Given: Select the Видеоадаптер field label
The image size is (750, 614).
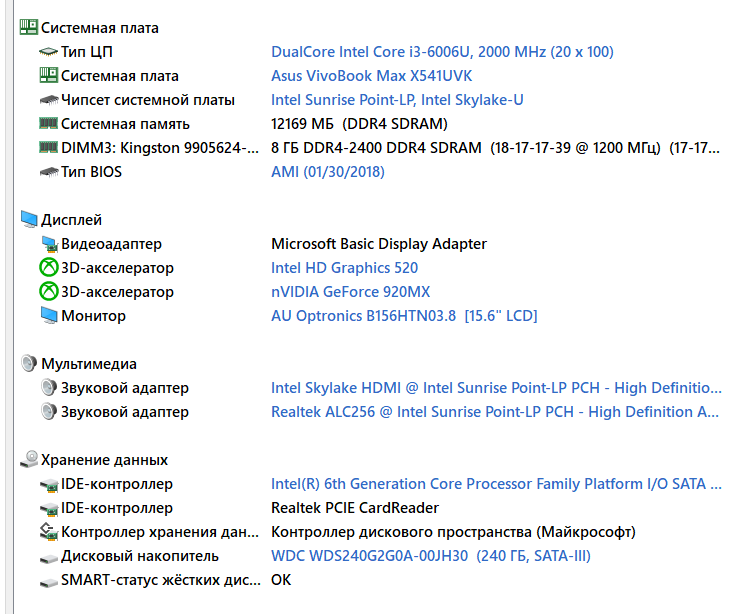Looking at the screenshot, I should click(111, 244).
